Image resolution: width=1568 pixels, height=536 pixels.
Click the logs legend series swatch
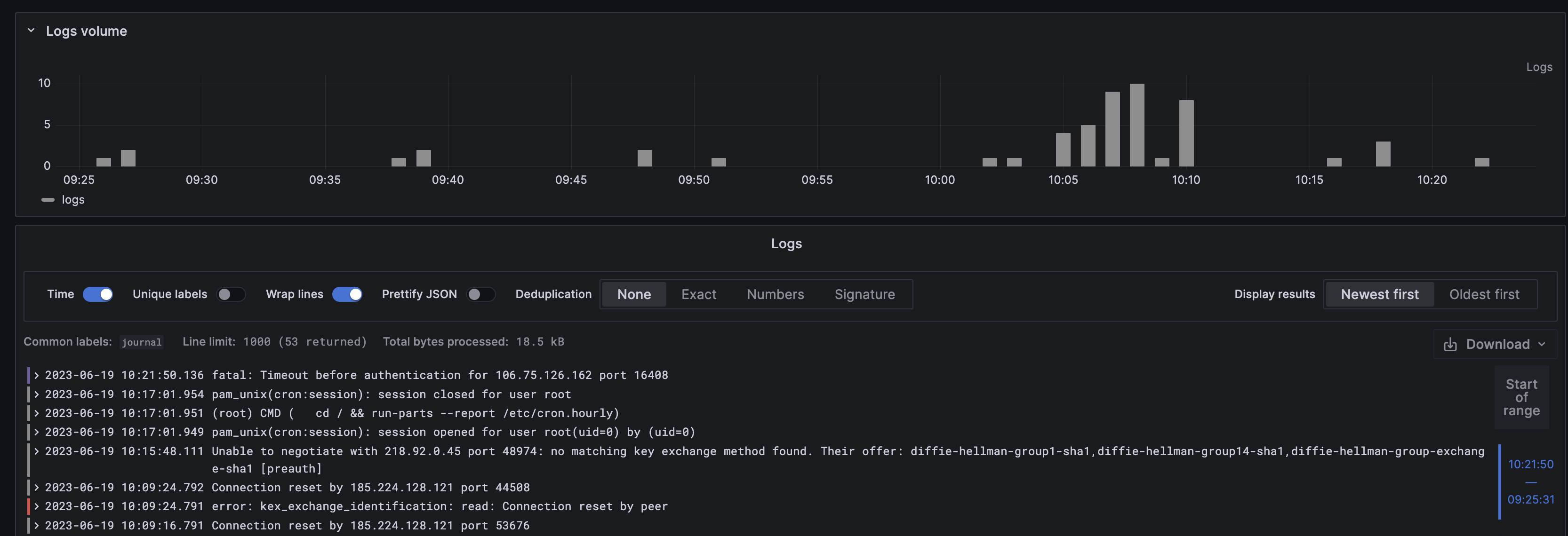pos(48,199)
